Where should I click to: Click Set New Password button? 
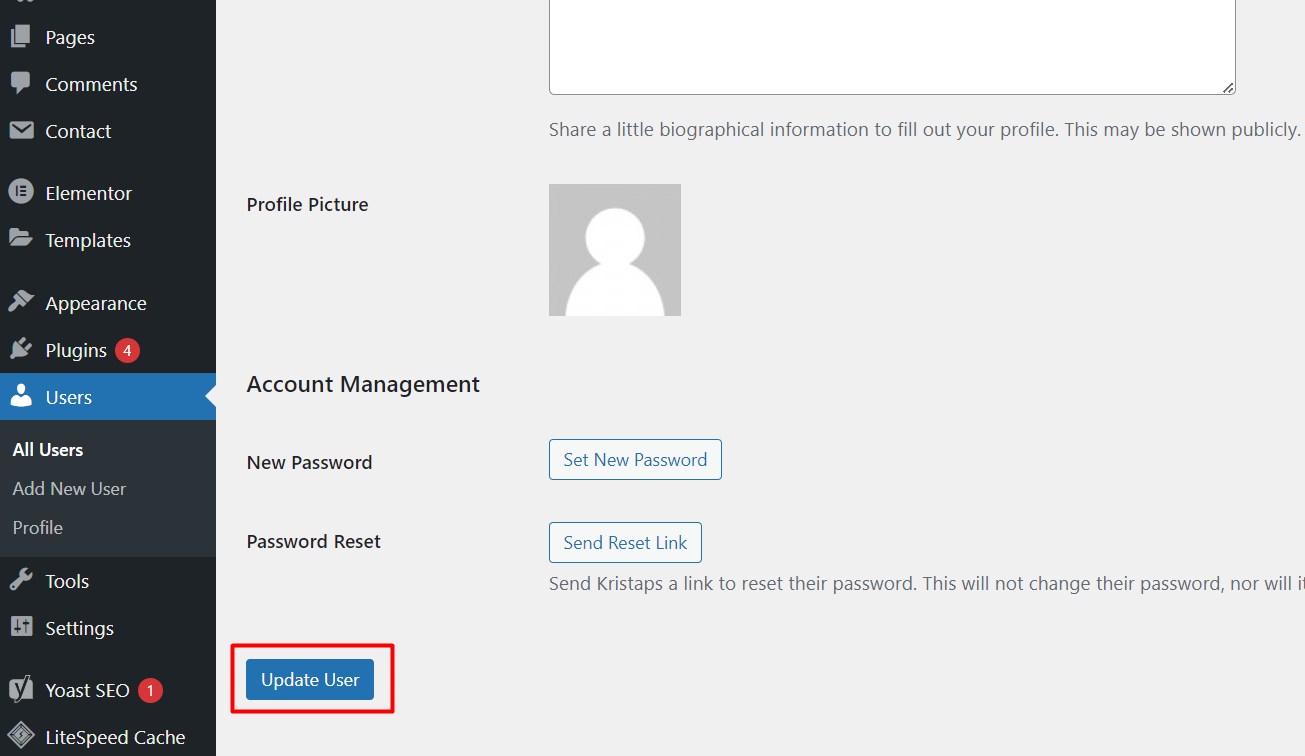(635, 460)
